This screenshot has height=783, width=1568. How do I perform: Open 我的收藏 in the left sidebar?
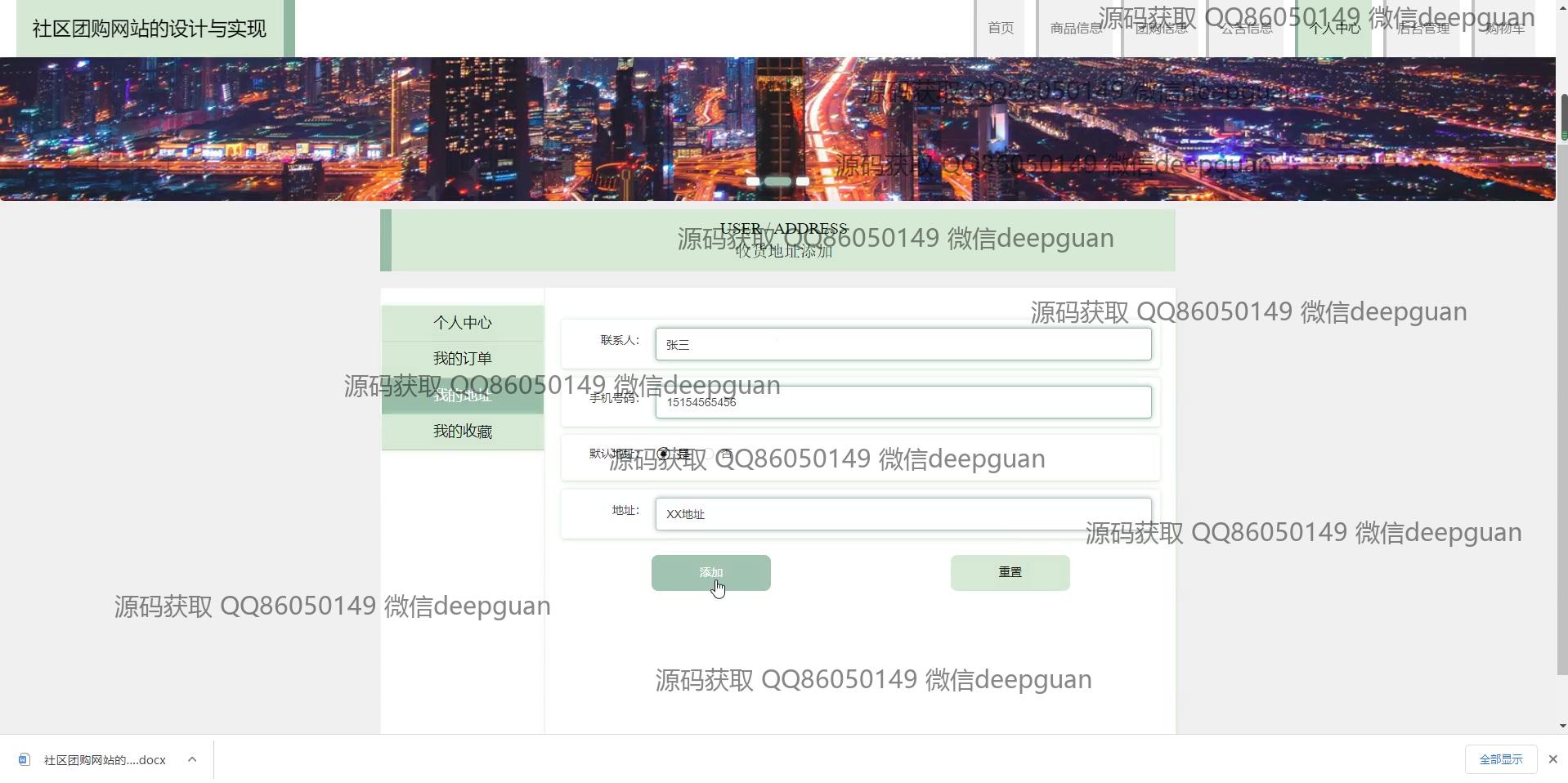pos(463,432)
